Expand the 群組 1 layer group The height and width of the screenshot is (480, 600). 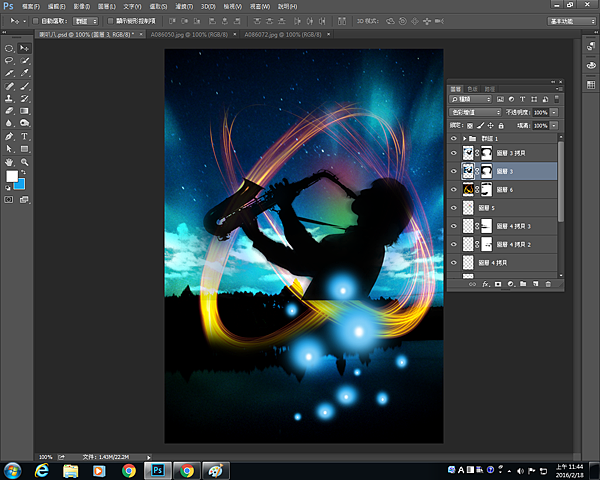(464, 138)
